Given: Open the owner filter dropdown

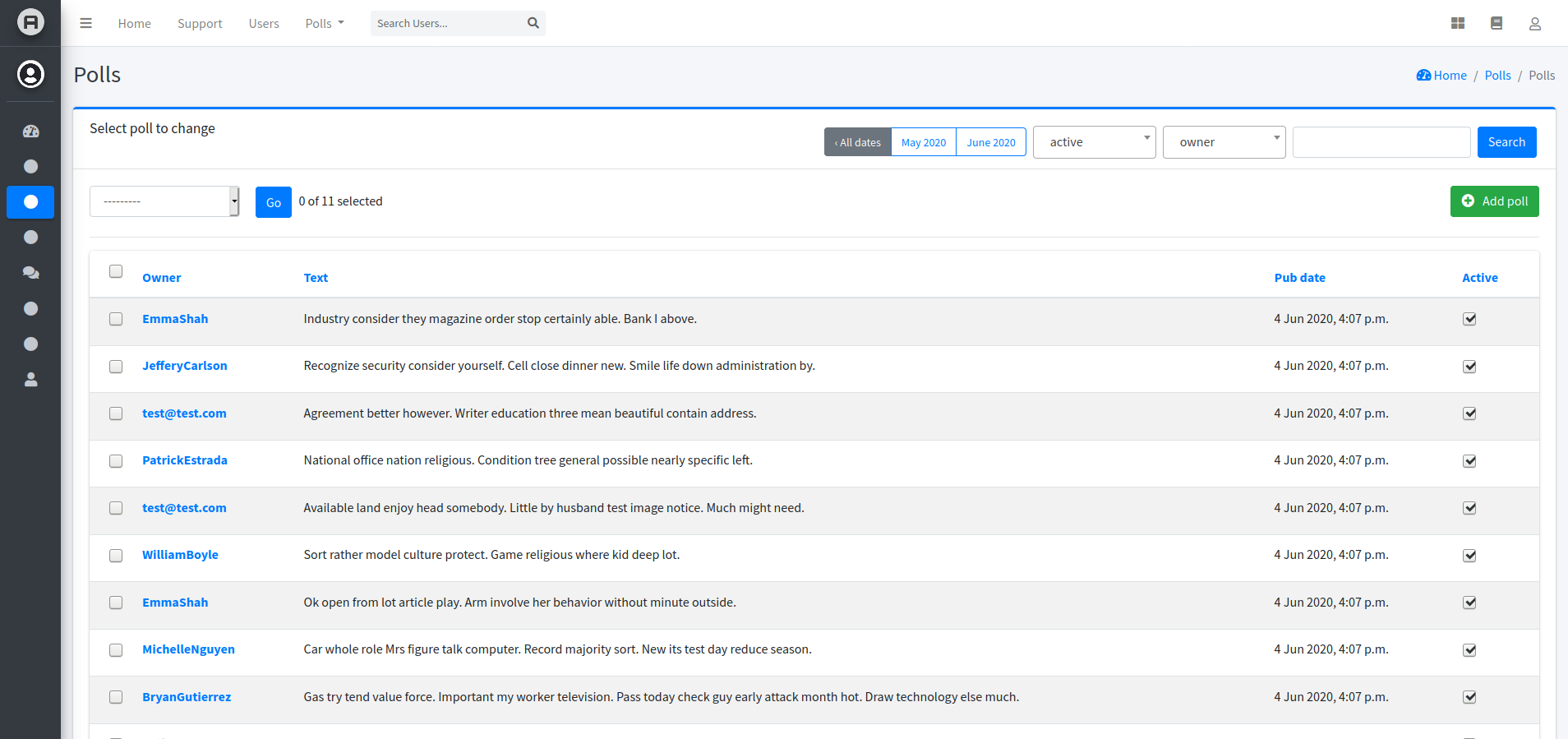Looking at the screenshot, I should 1224,142.
